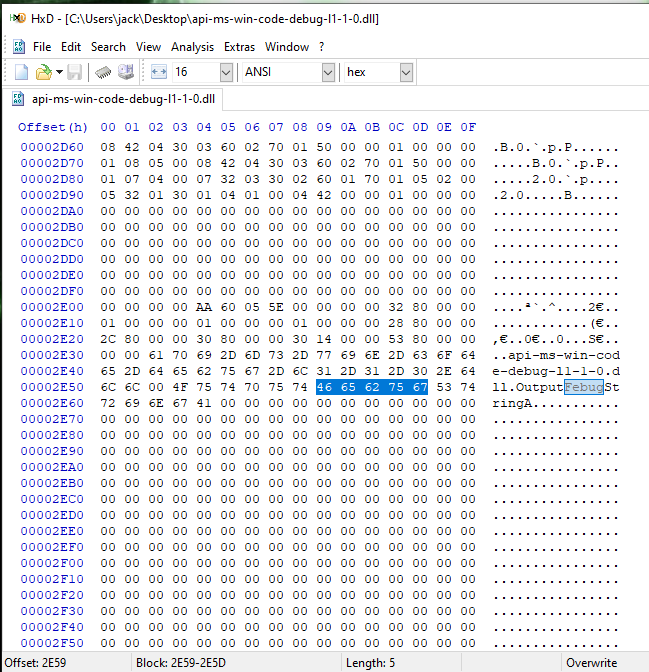Click the 5E byte in row 00002E00
The image size is (649, 672).
[276, 307]
